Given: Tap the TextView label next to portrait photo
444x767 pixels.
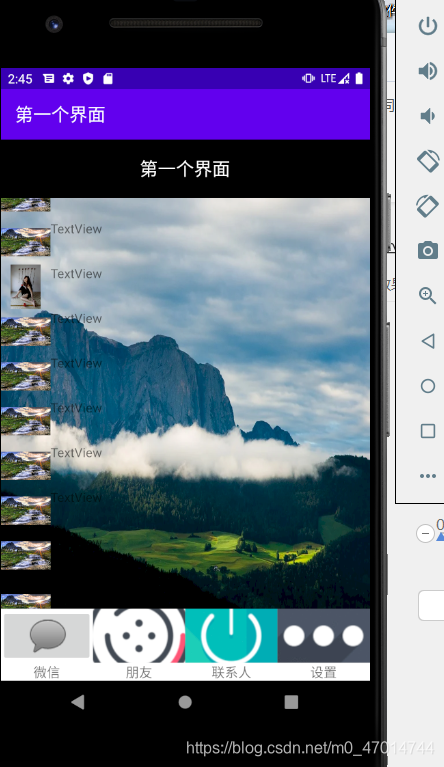Looking at the screenshot, I should coord(76,274).
